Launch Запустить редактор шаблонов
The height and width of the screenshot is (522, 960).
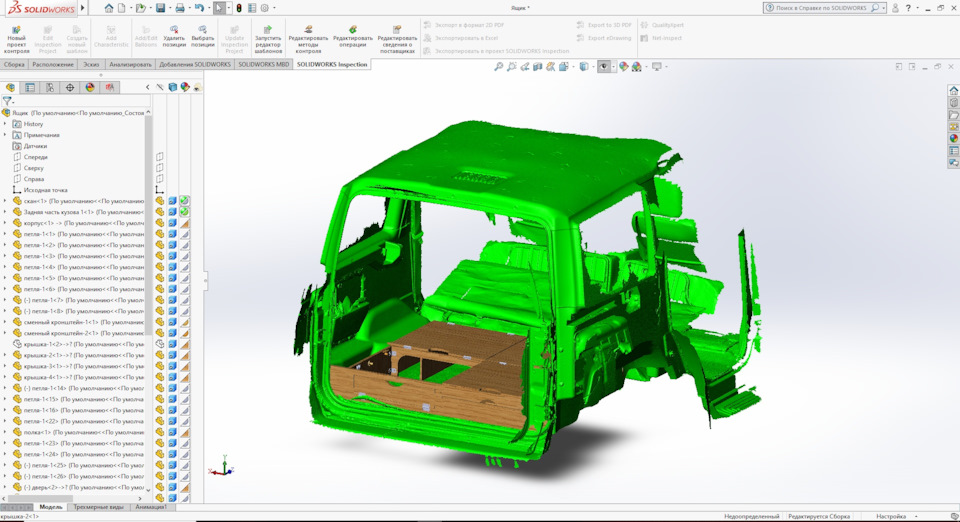pos(268,40)
